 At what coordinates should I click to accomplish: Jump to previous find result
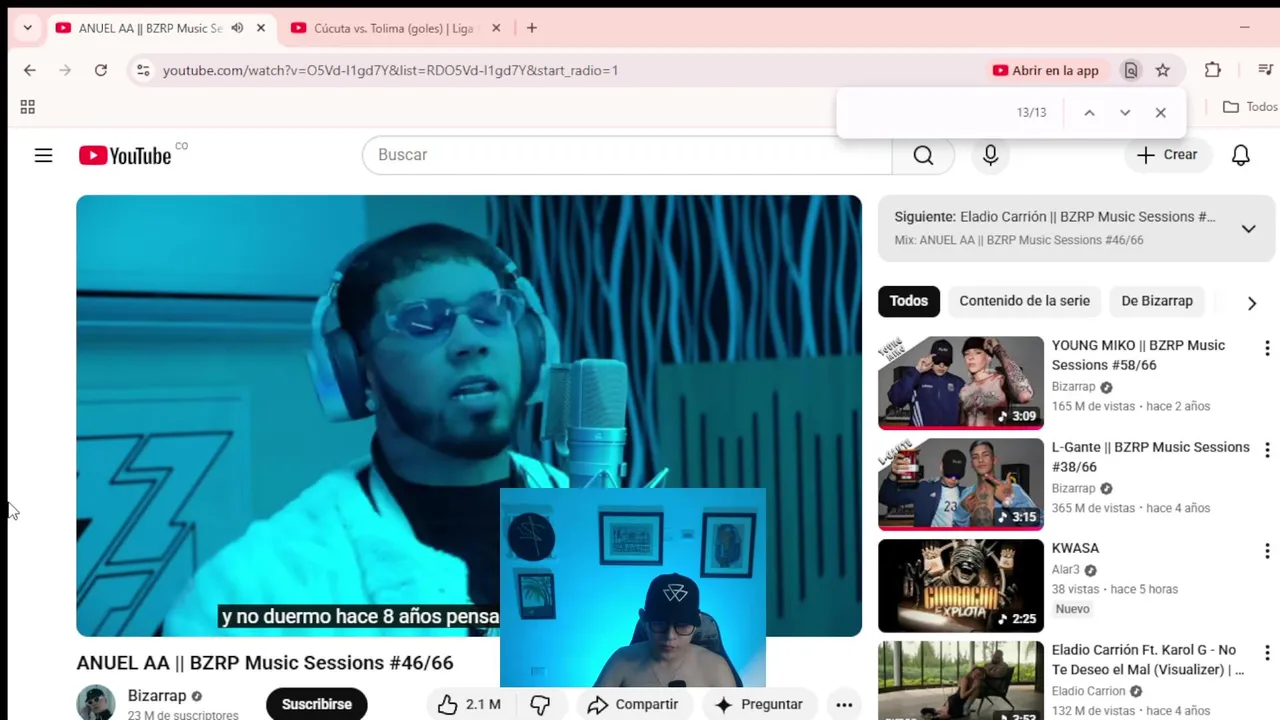pos(1089,113)
